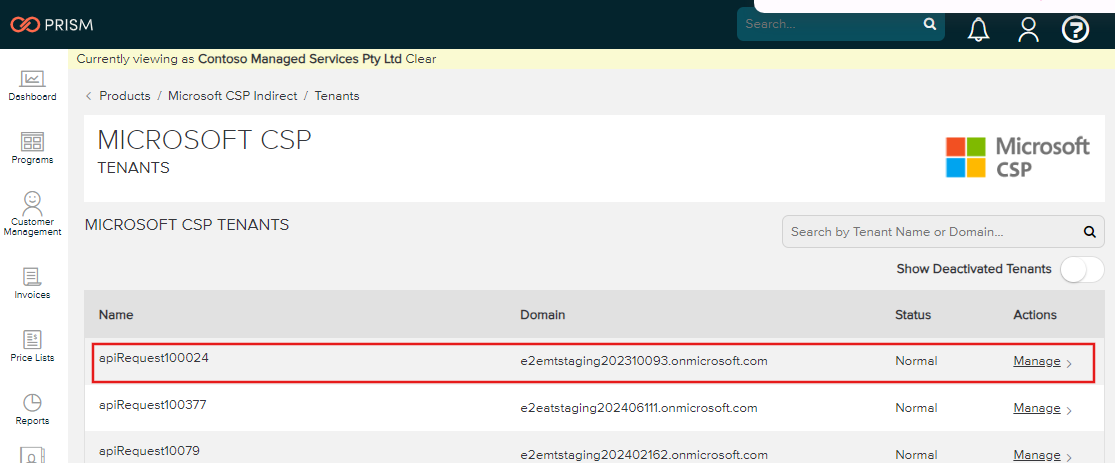
Task: Open Reports in the sidebar
Action: click(33, 409)
